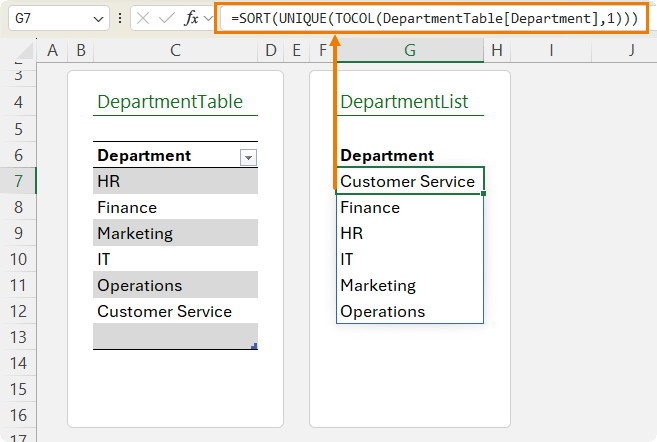This screenshot has width=657, height=442.
Task: Select column E header
Action: pos(297,50)
